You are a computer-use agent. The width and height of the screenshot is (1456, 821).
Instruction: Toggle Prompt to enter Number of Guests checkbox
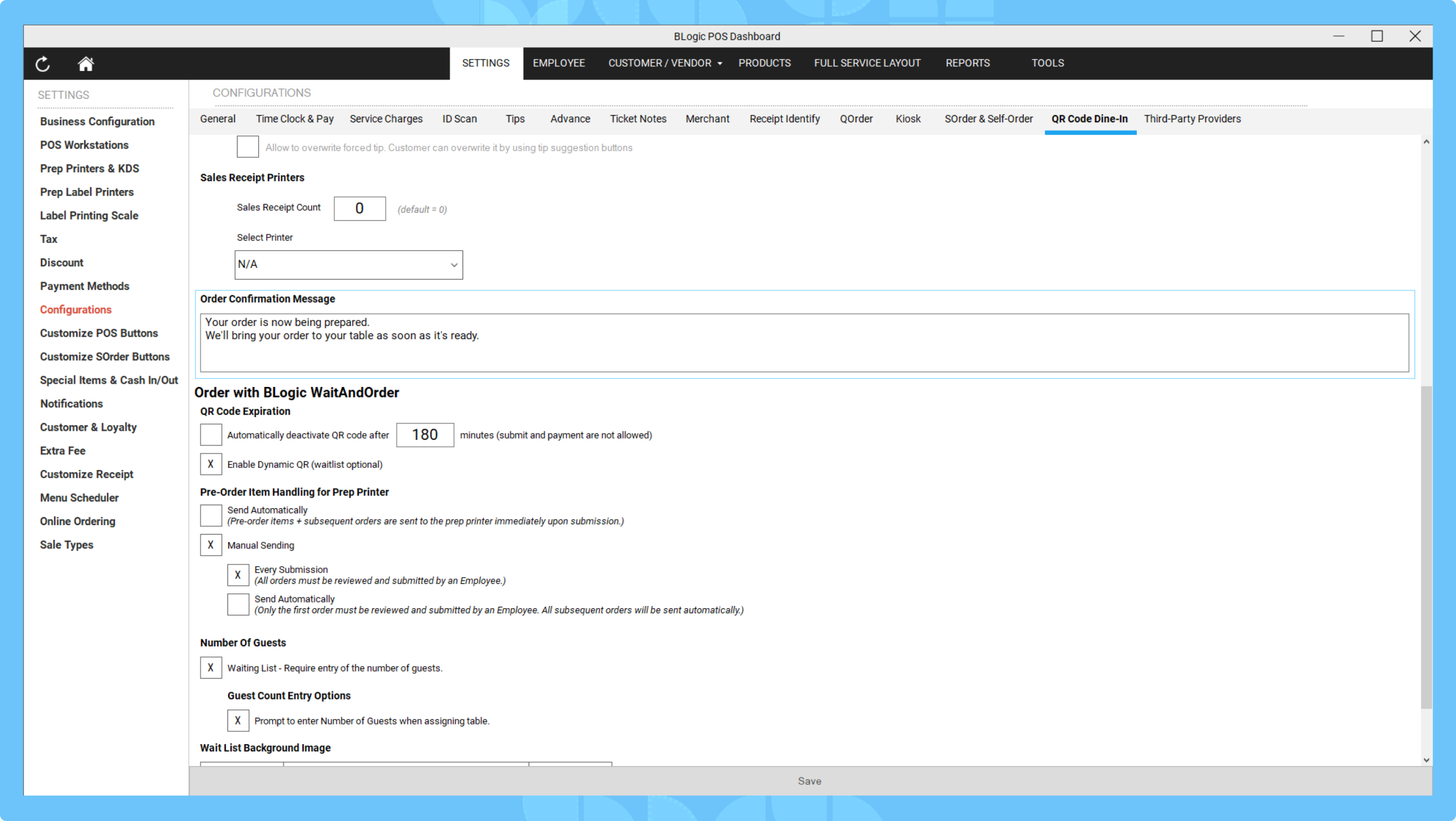tap(238, 720)
